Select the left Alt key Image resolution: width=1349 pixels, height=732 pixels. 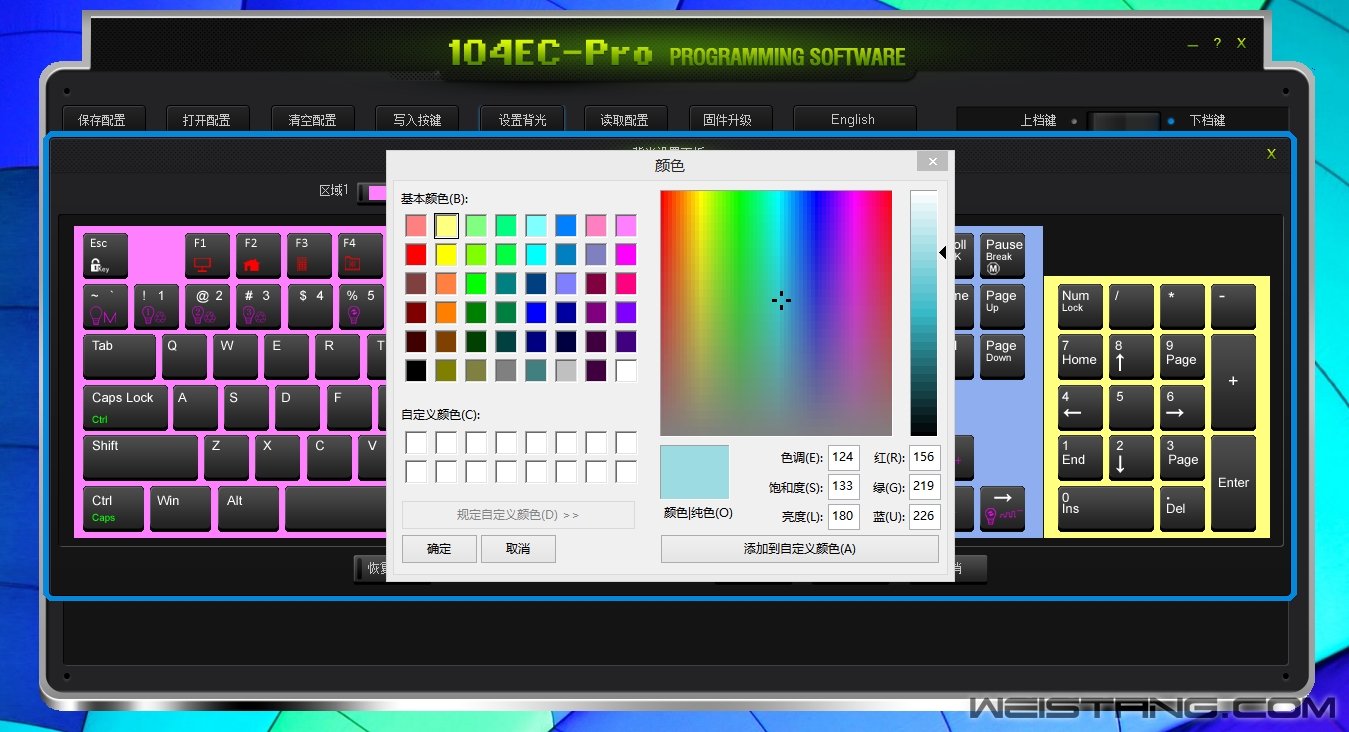pyautogui.click(x=249, y=509)
